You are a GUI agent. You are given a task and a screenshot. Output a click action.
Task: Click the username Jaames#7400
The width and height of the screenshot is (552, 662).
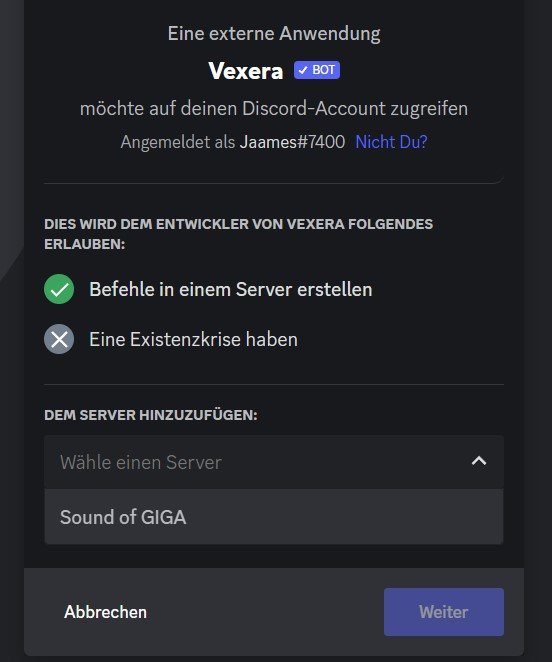292,142
